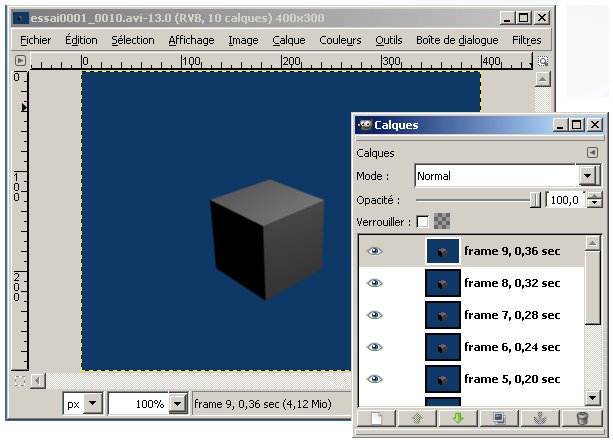The height and width of the screenshot is (443, 613).
Task: Open the Boîte de dialogue menu
Action: 457,40
